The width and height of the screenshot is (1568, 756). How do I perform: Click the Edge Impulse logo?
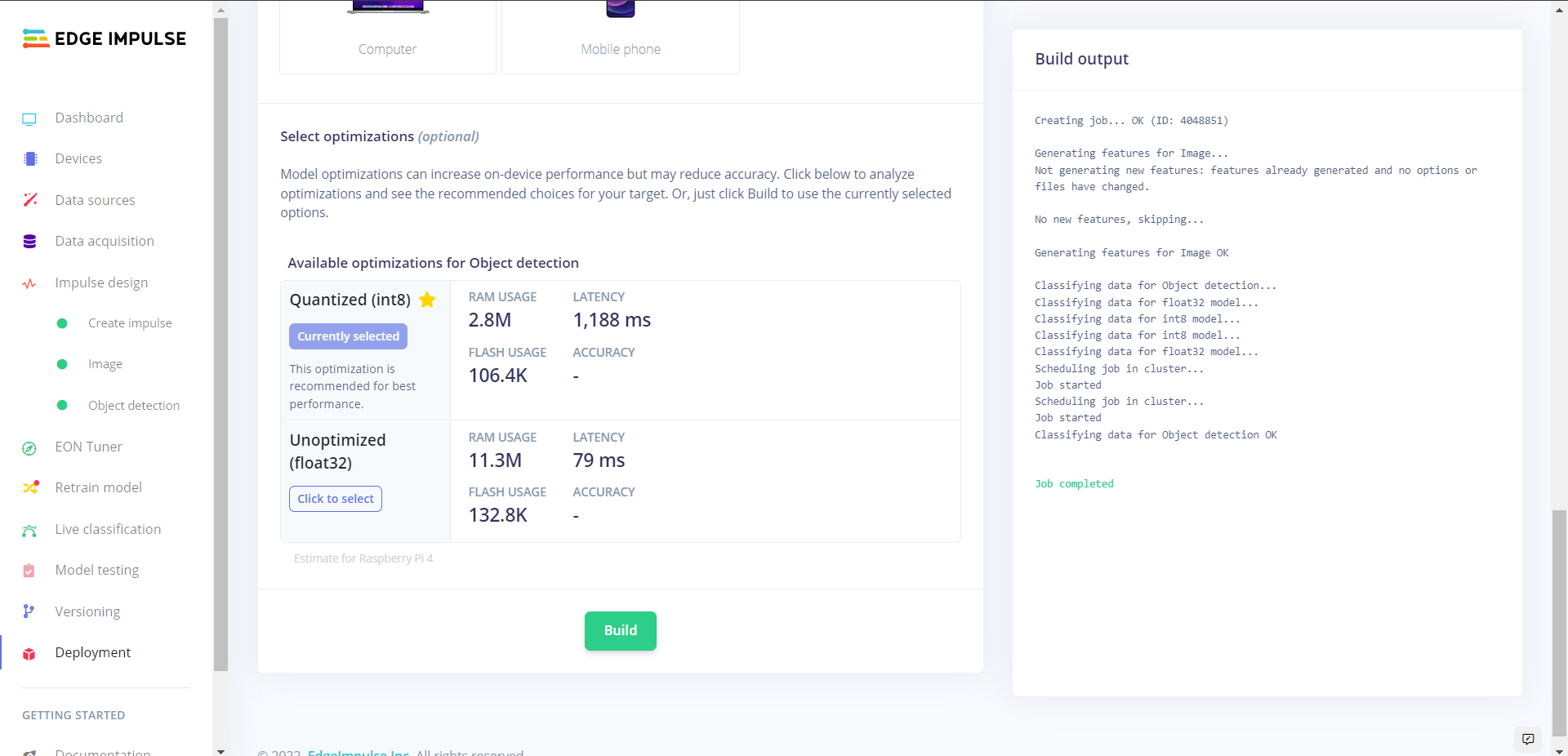click(105, 38)
